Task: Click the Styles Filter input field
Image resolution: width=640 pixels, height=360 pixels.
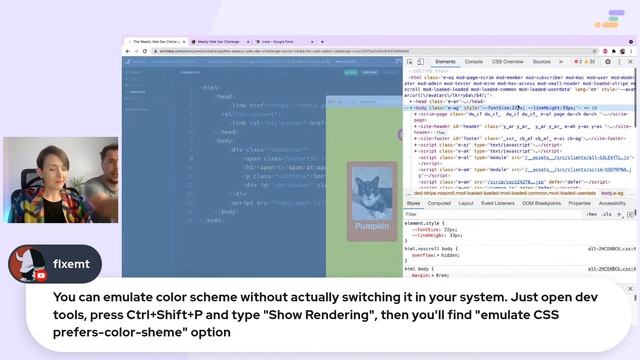Action: click(x=492, y=214)
